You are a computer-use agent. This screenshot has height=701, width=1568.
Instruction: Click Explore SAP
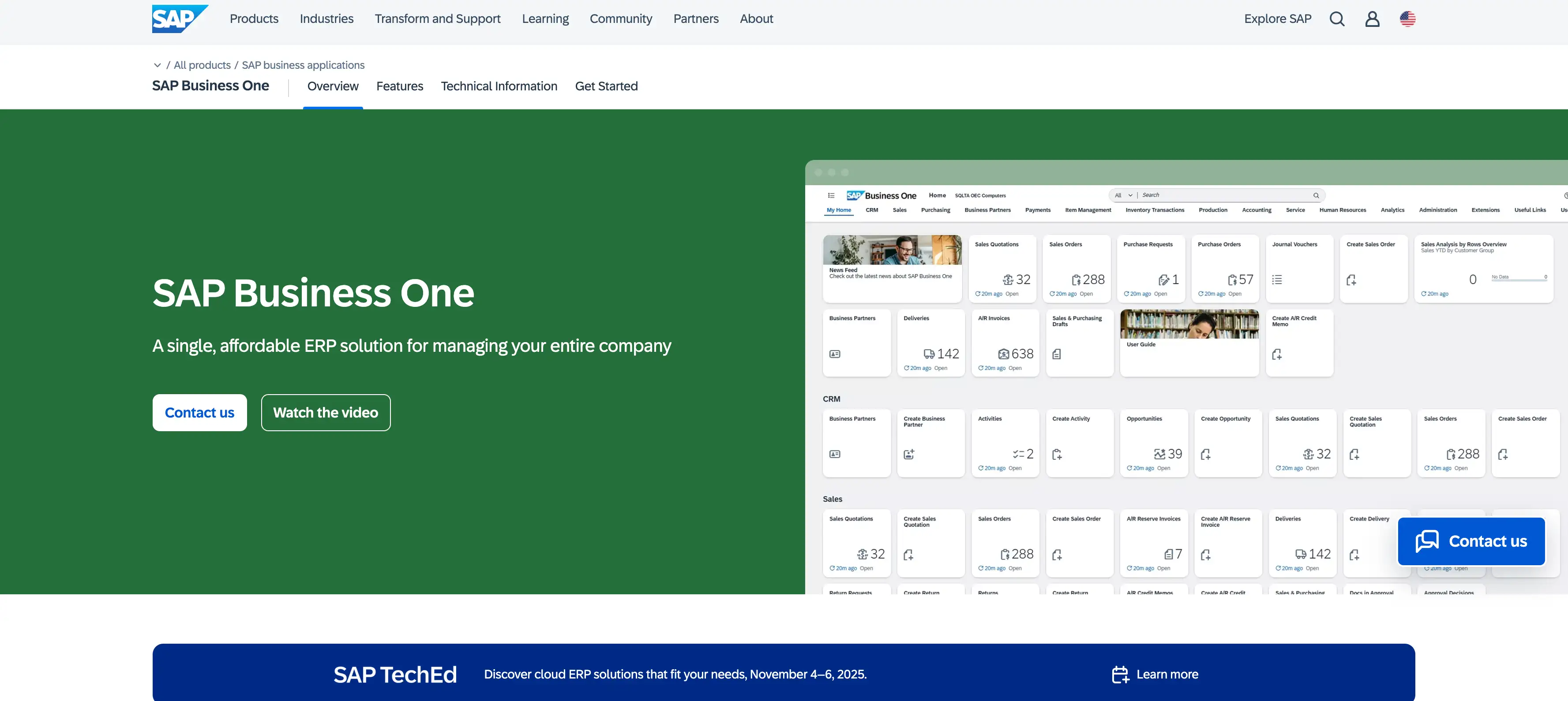[x=1277, y=19]
